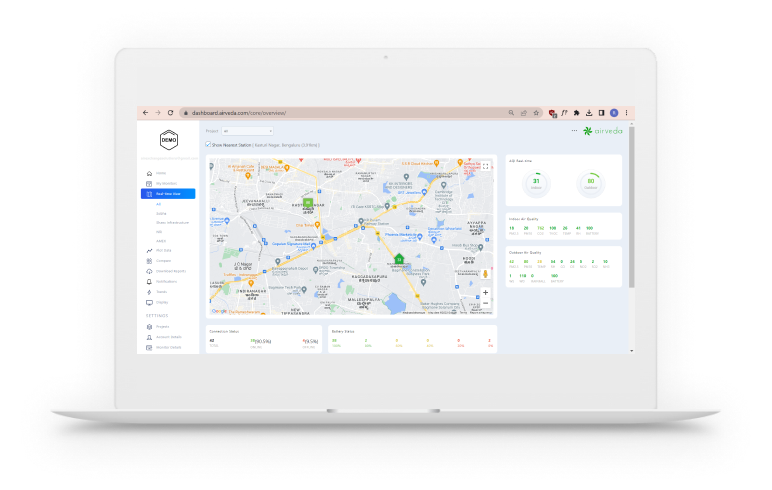Screen dimensions: 772x490
Task: Open the Chrome three-dot menu
Action: [x=627, y=113]
